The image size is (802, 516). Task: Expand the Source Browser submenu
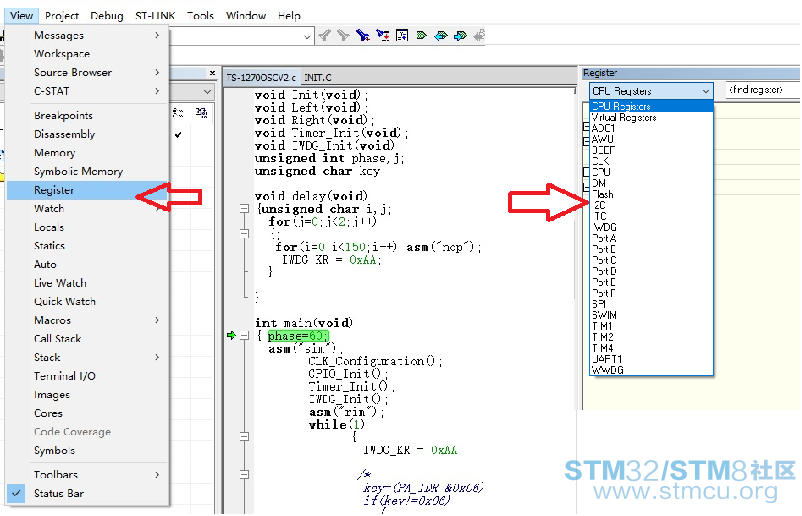(157, 72)
